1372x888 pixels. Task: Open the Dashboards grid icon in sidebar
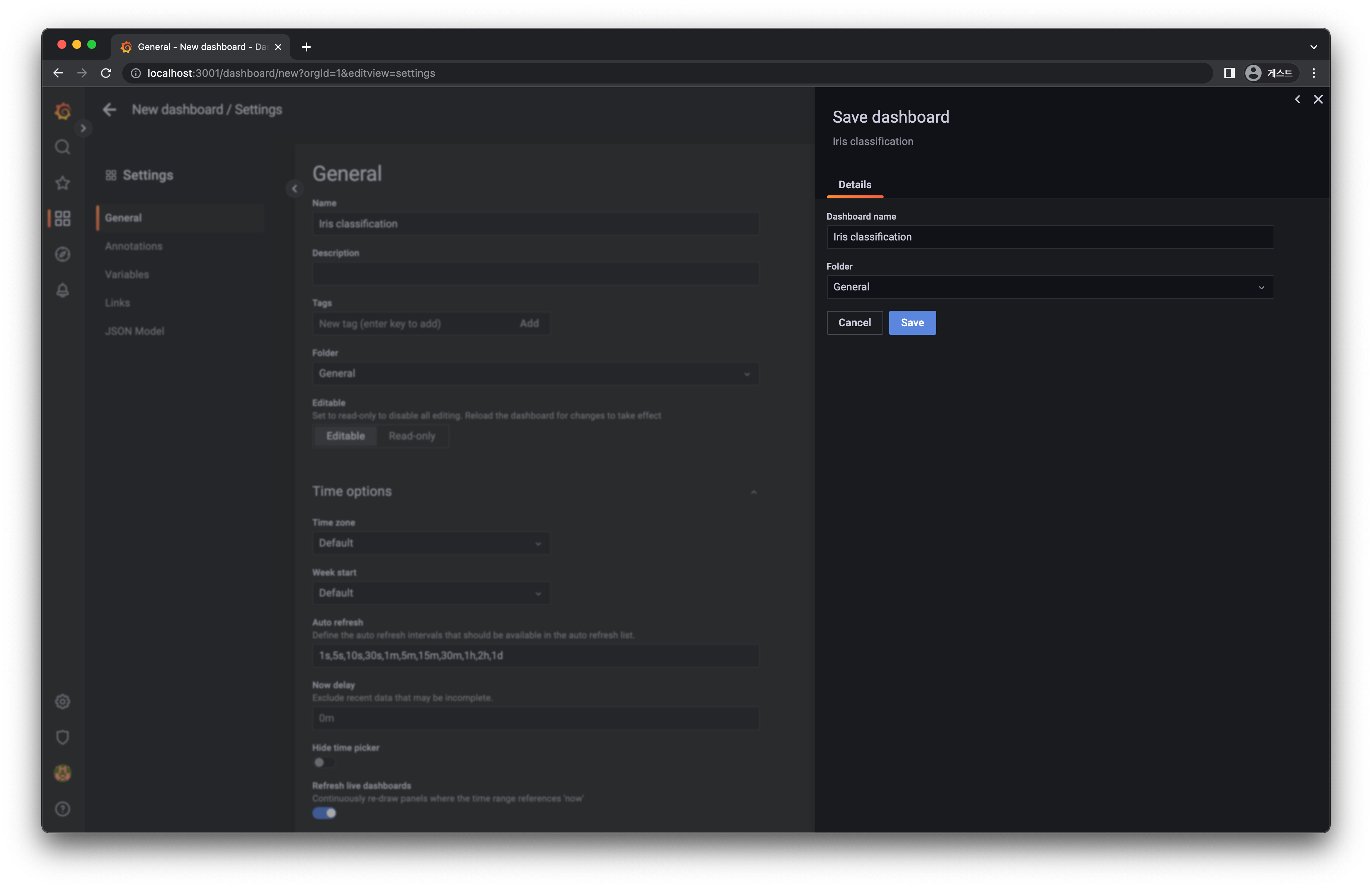(x=63, y=218)
